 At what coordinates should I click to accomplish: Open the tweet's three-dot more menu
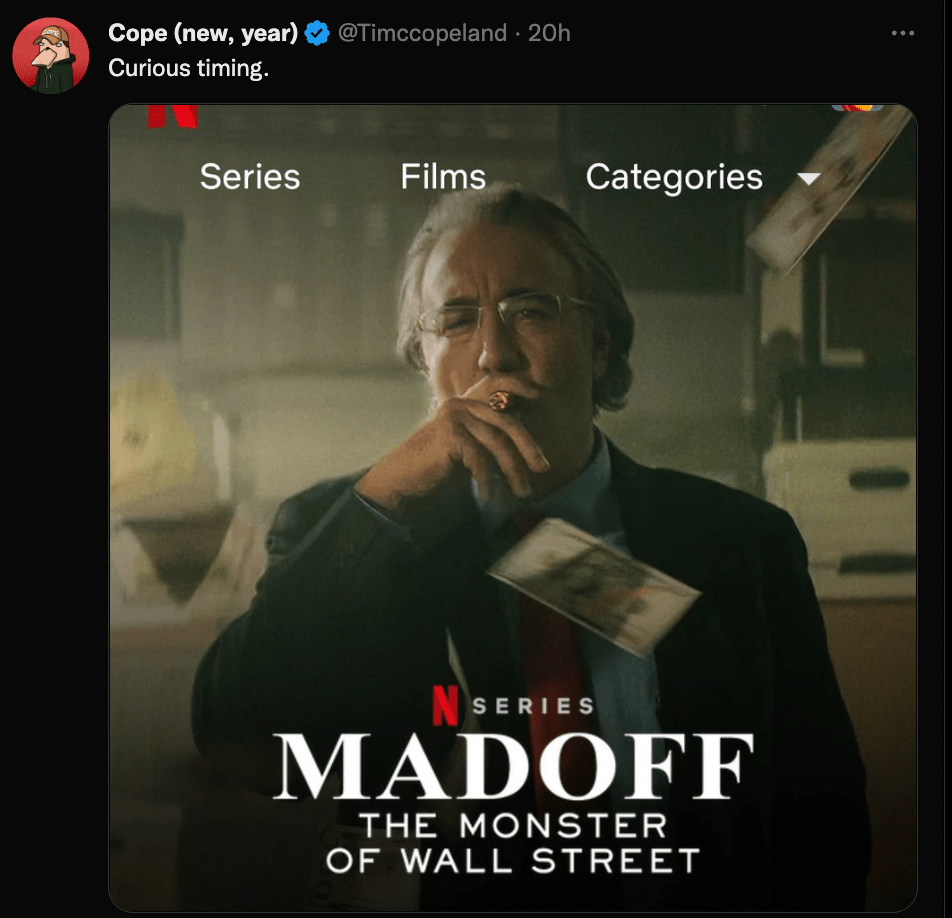[902, 34]
